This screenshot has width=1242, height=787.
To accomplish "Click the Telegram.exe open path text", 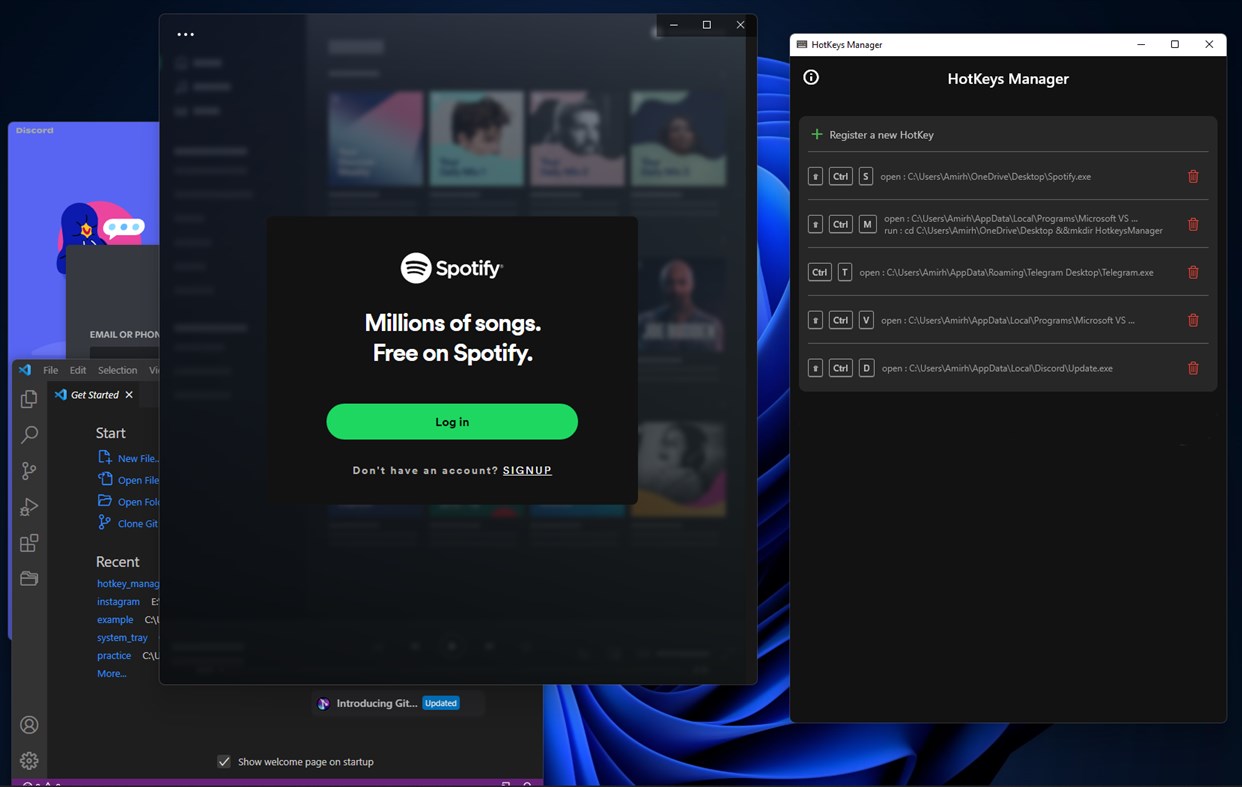I will click(x=1006, y=272).
